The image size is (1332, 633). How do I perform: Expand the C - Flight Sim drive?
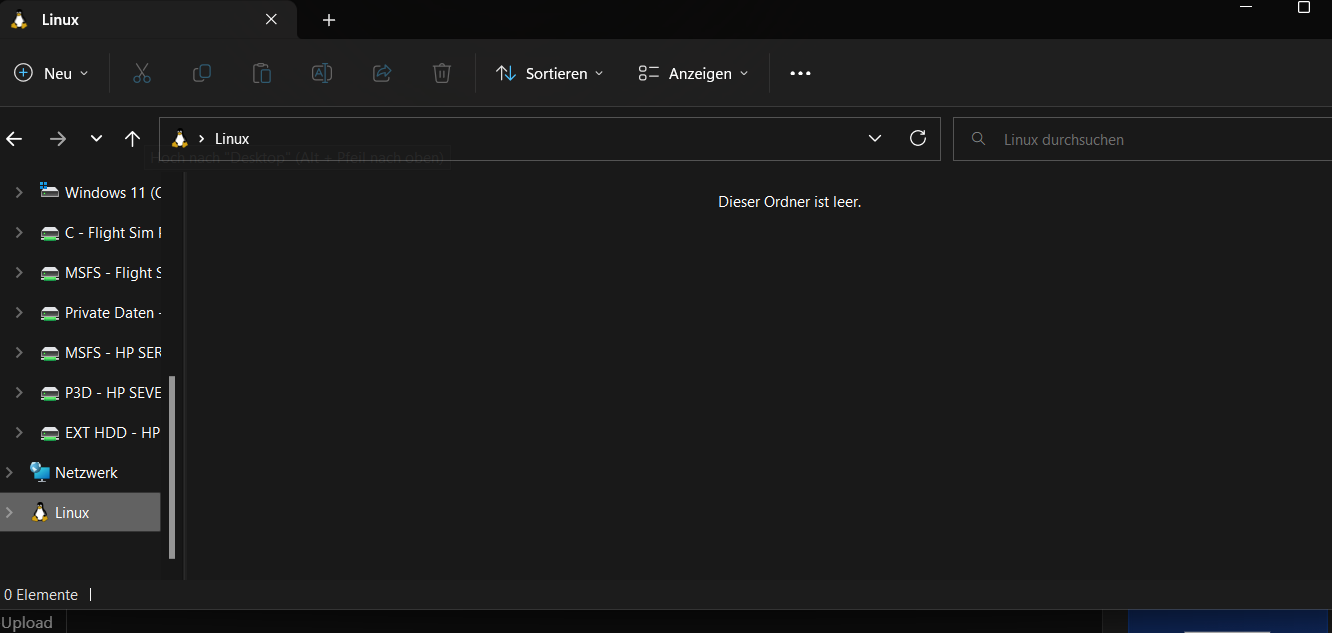pos(19,232)
